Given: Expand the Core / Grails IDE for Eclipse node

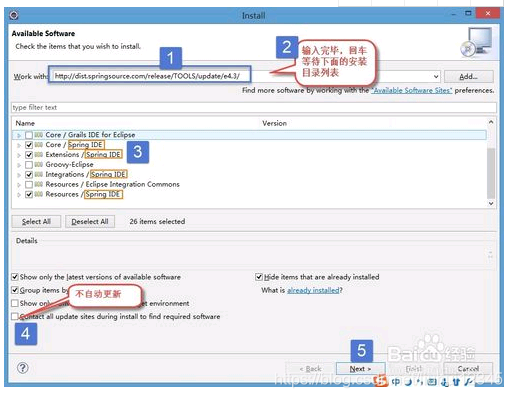Looking at the screenshot, I should (19, 135).
